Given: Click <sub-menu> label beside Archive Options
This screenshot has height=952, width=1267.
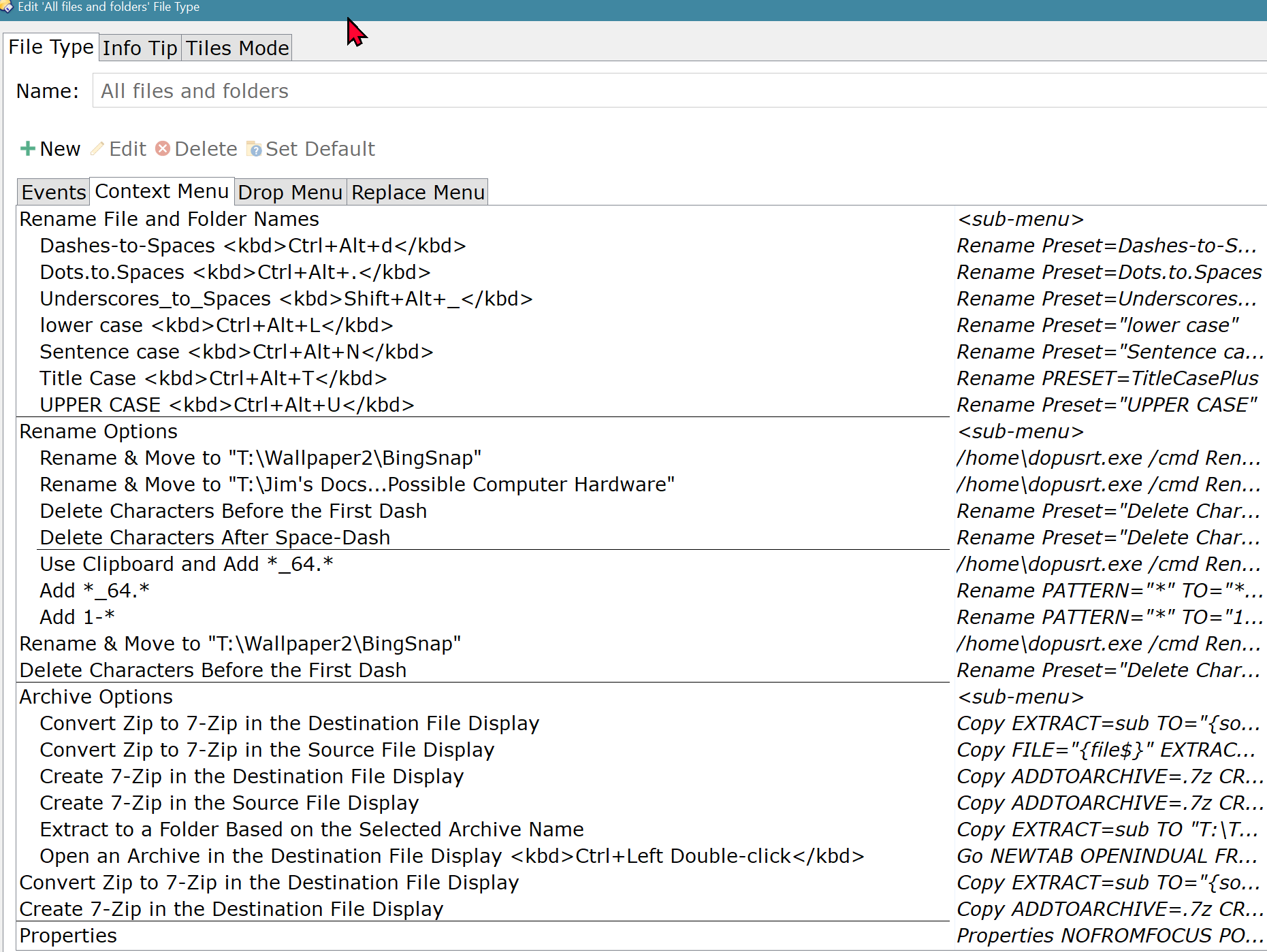Looking at the screenshot, I should pyautogui.click(x=1020, y=697).
